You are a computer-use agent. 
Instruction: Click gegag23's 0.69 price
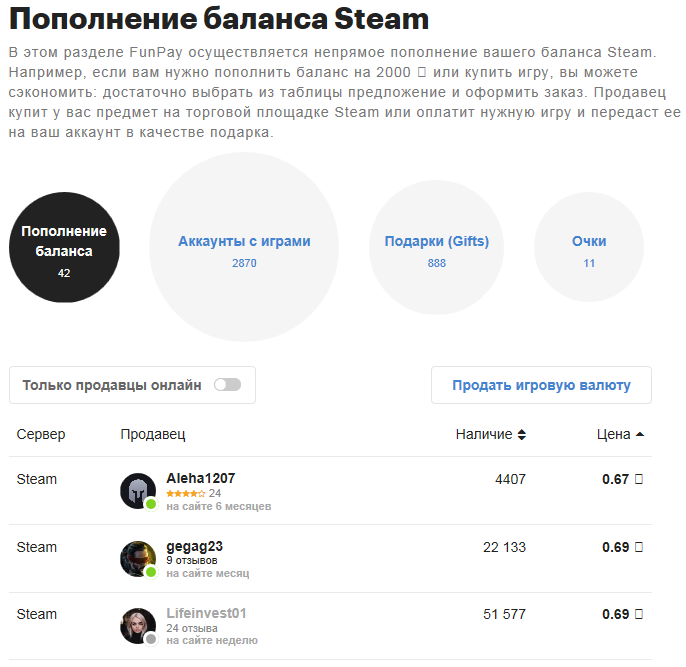623,547
